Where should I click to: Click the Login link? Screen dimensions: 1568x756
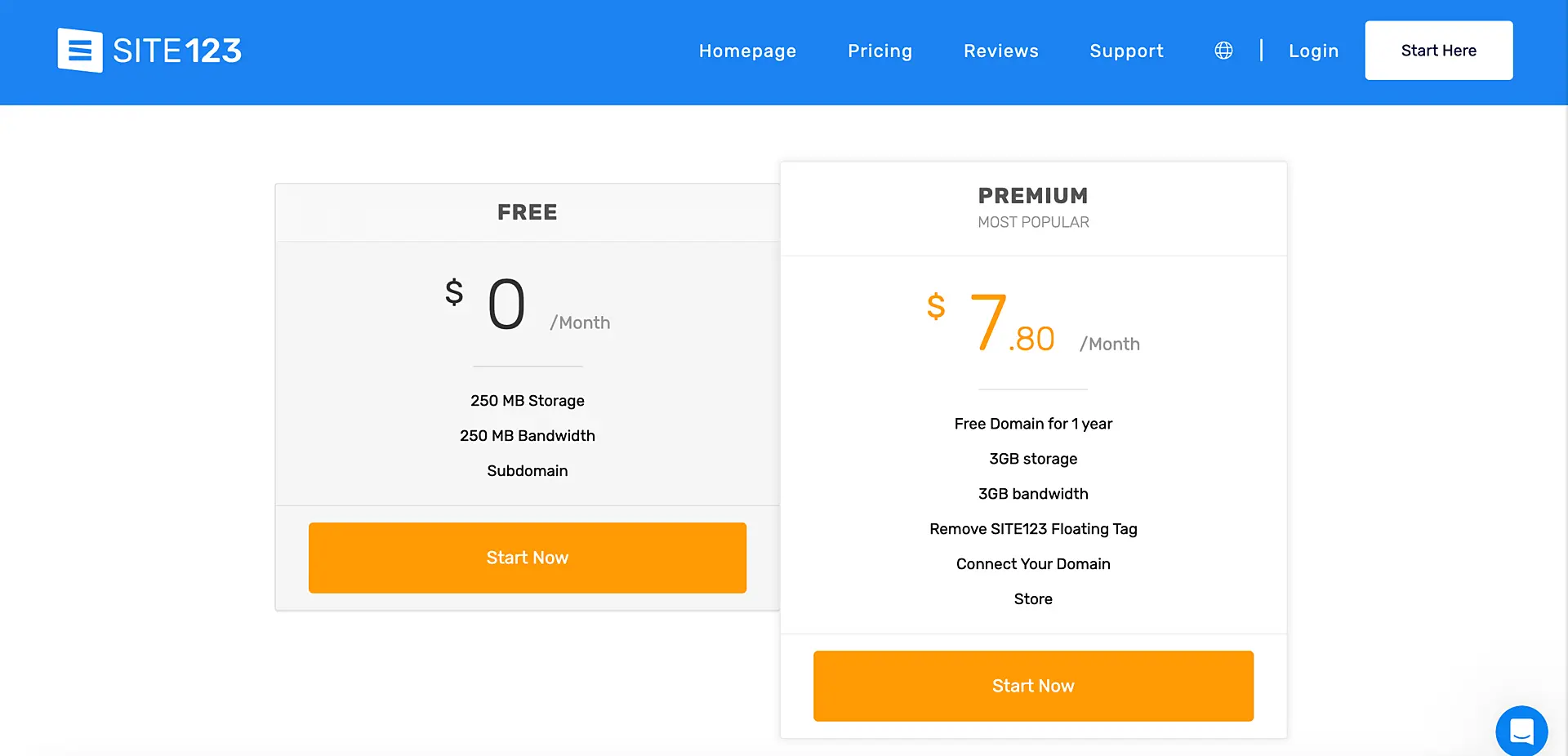click(1313, 51)
